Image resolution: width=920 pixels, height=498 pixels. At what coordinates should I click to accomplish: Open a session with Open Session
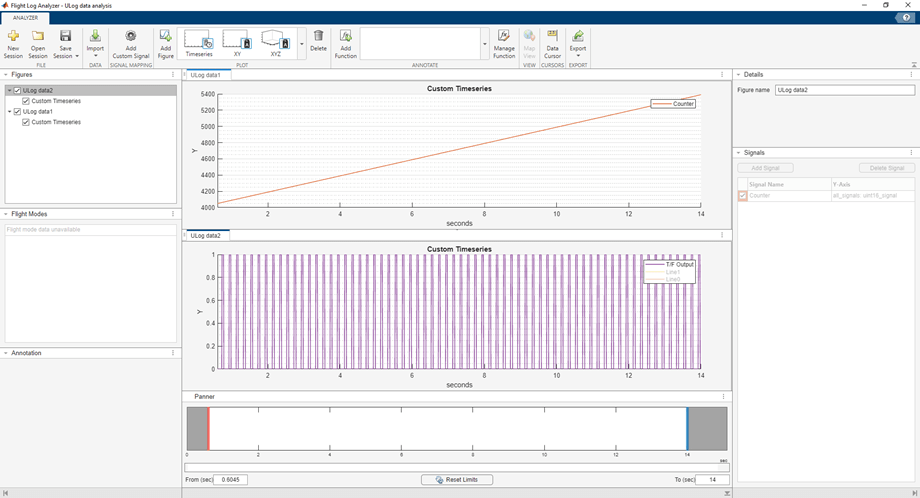tap(38, 37)
